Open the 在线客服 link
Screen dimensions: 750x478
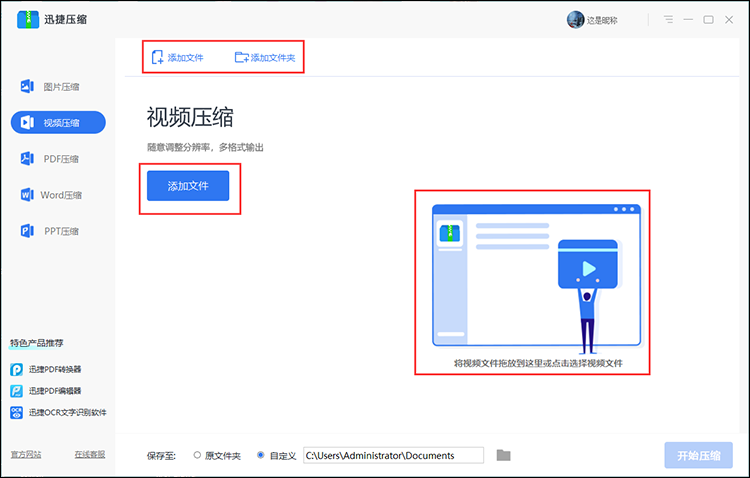click(x=90, y=455)
